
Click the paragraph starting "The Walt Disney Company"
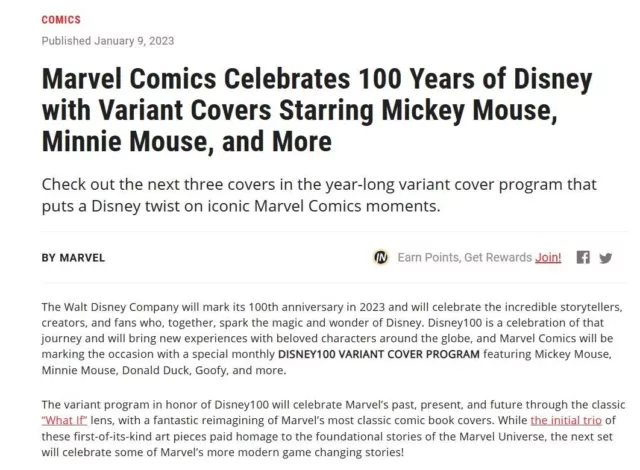(x=332, y=338)
